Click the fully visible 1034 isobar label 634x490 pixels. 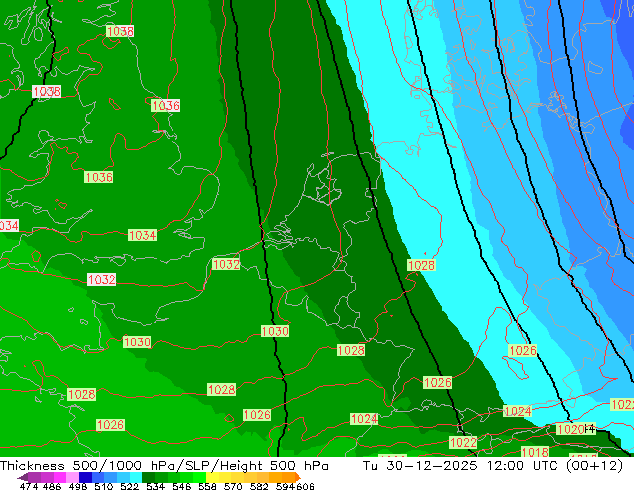(142, 235)
